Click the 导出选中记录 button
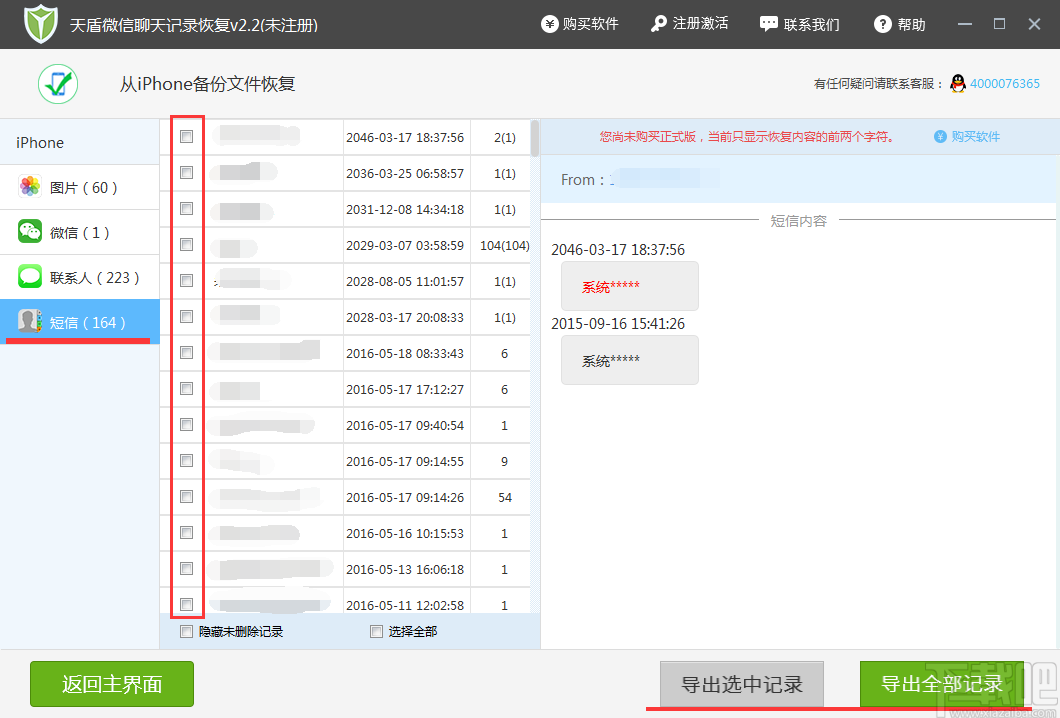 point(742,684)
